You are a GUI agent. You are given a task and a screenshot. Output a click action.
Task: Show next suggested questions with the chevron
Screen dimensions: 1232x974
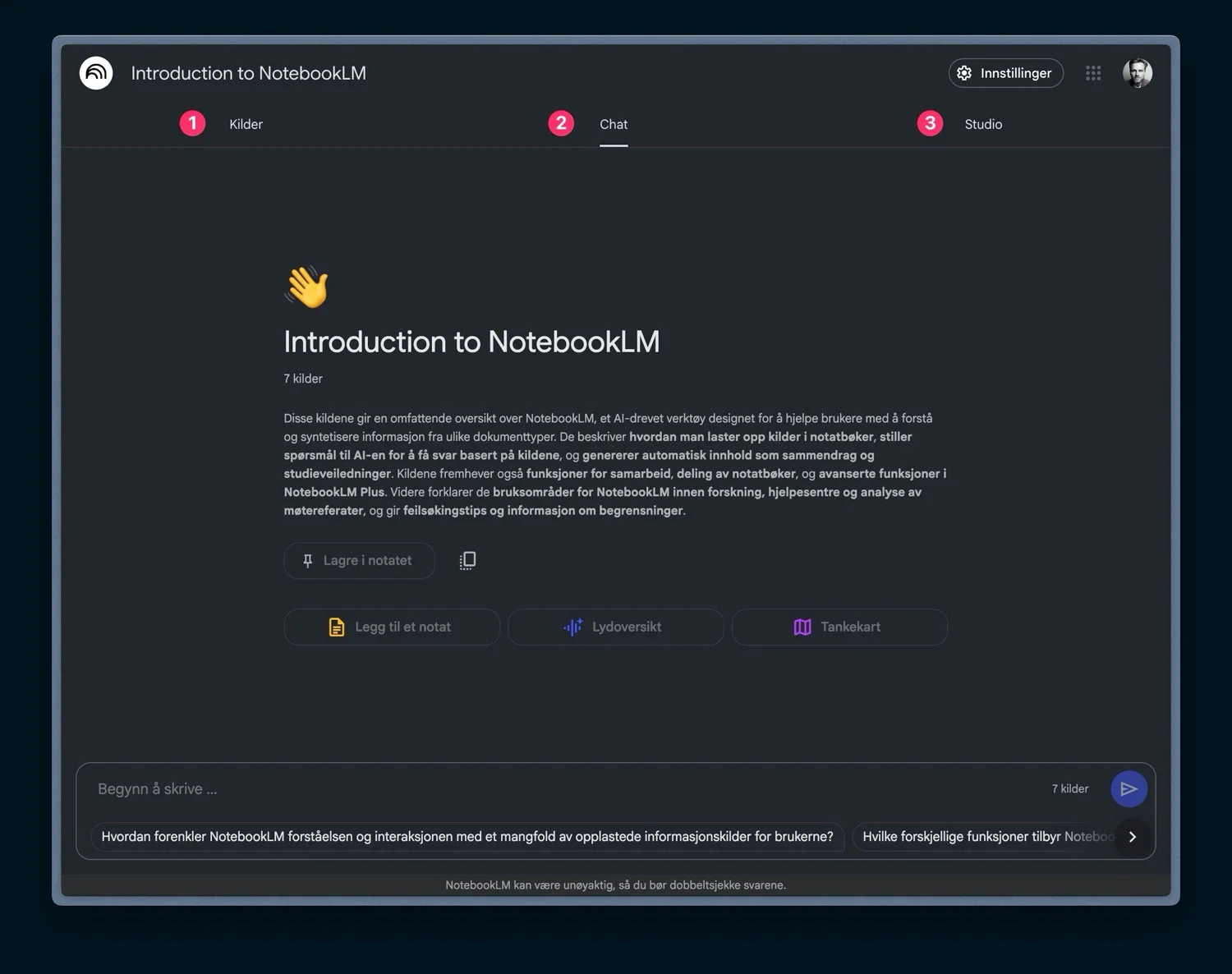click(x=1133, y=837)
